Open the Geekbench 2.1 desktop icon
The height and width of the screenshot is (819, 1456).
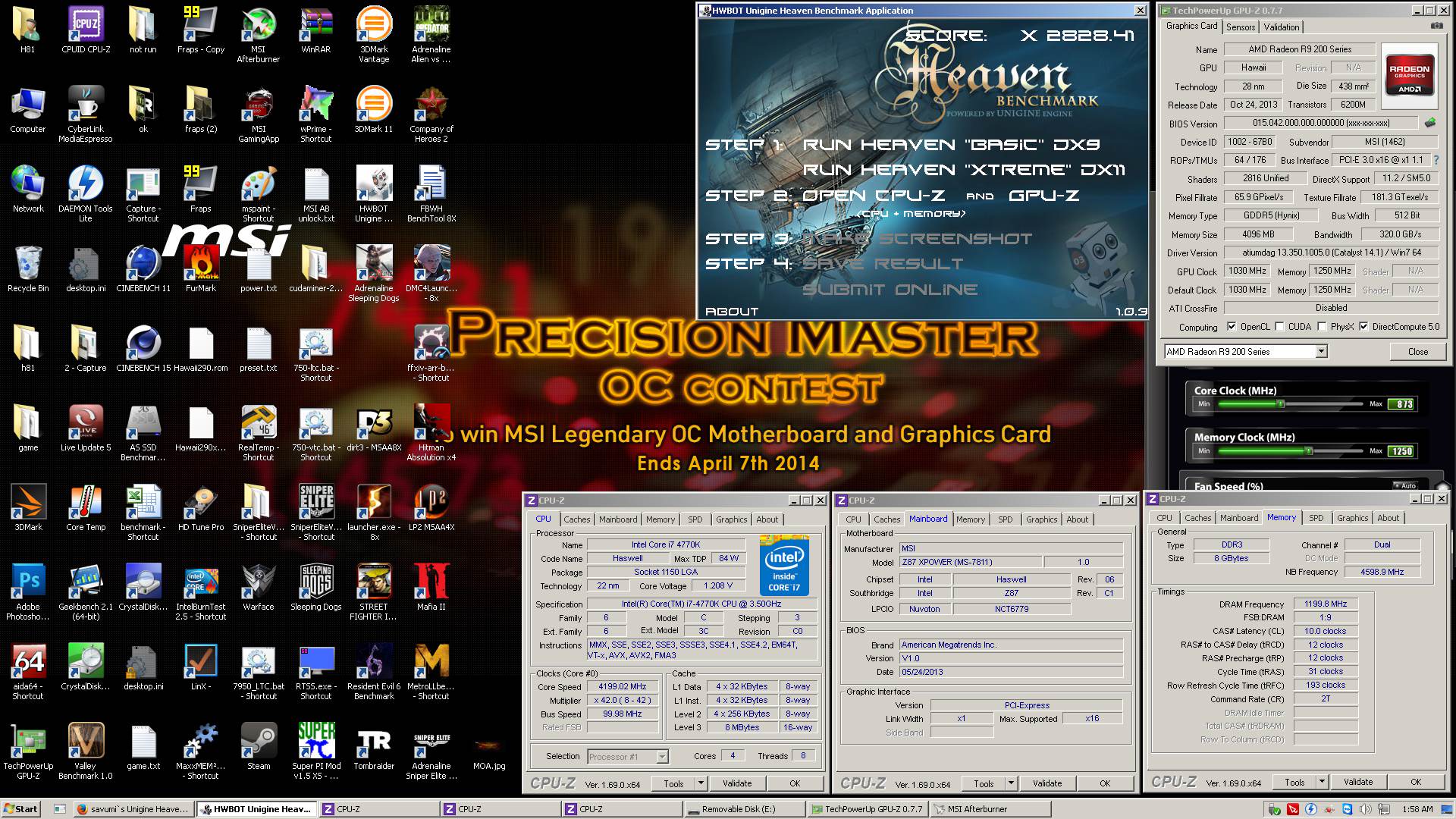[x=86, y=592]
